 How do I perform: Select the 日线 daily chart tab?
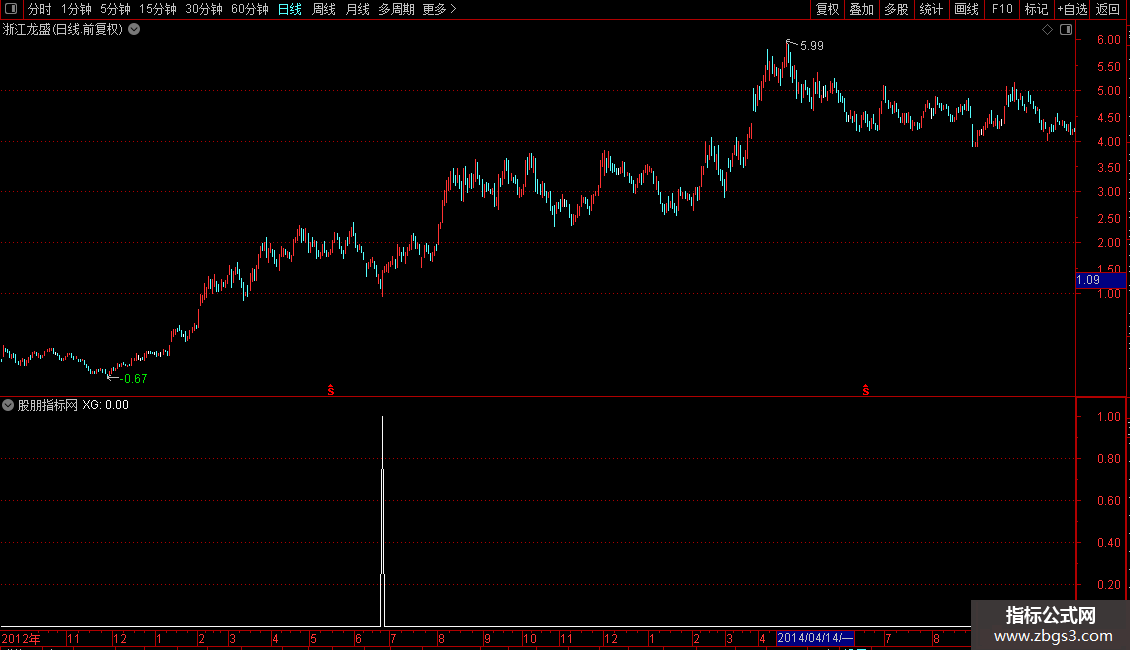[290, 9]
